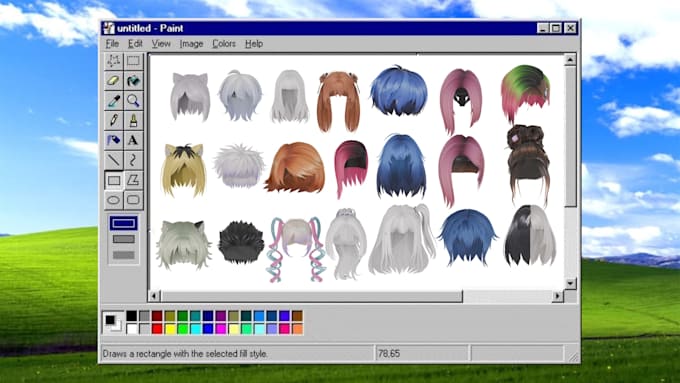Click the horizontal scrollbar right arrow
Viewport: 680px width, 383px height.
[x=558, y=296]
